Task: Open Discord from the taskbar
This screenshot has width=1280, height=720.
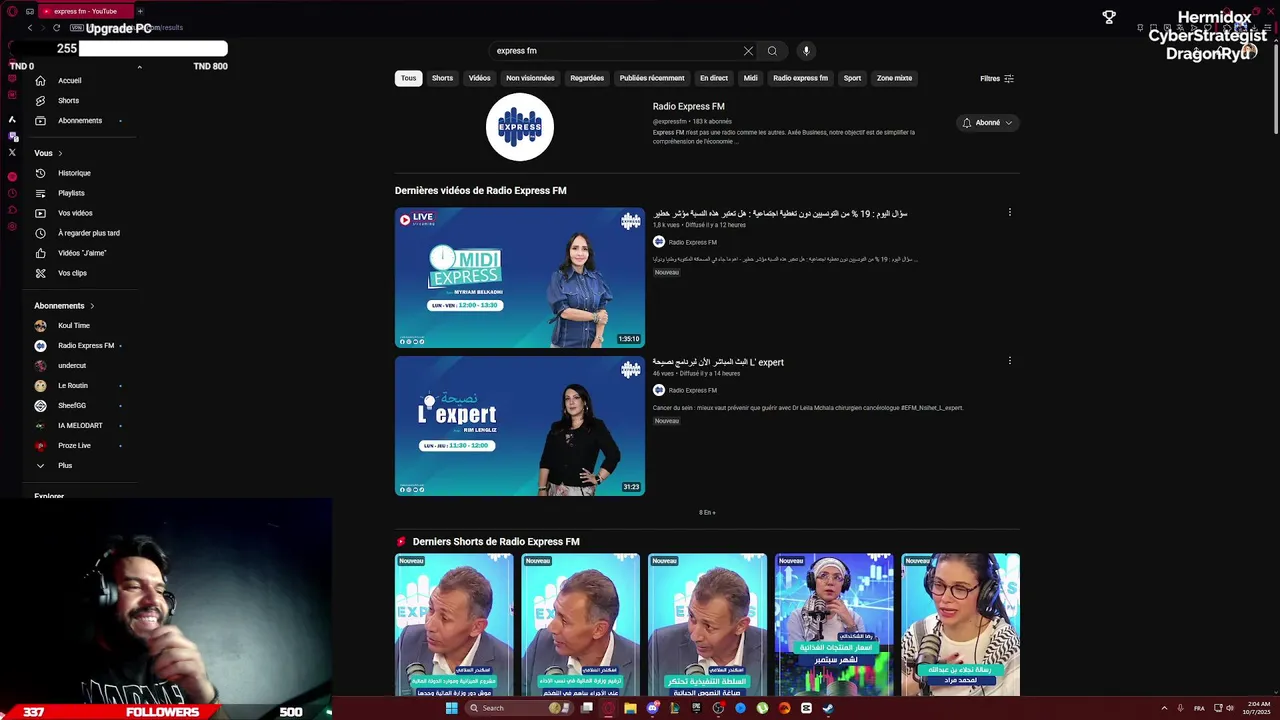Action: pos(652,708)
